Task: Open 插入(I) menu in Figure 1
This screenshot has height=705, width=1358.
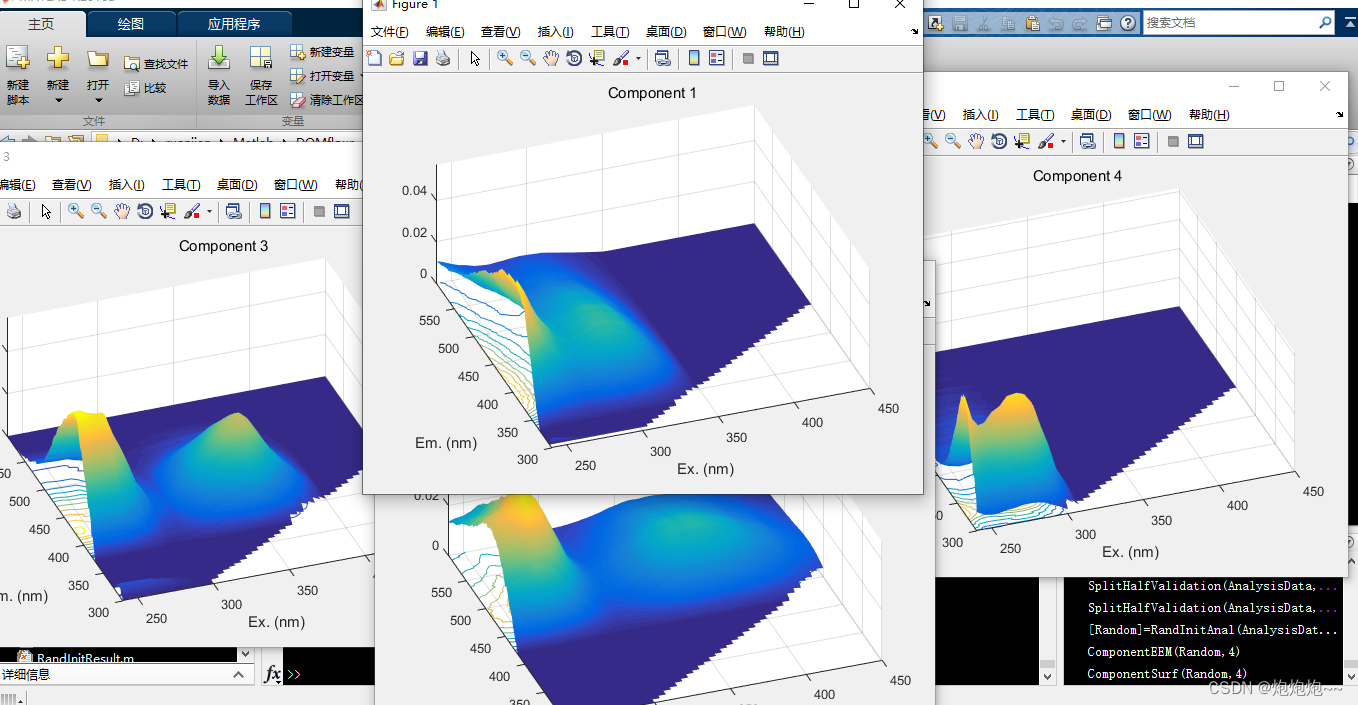Action: click(x=555, y=32)
